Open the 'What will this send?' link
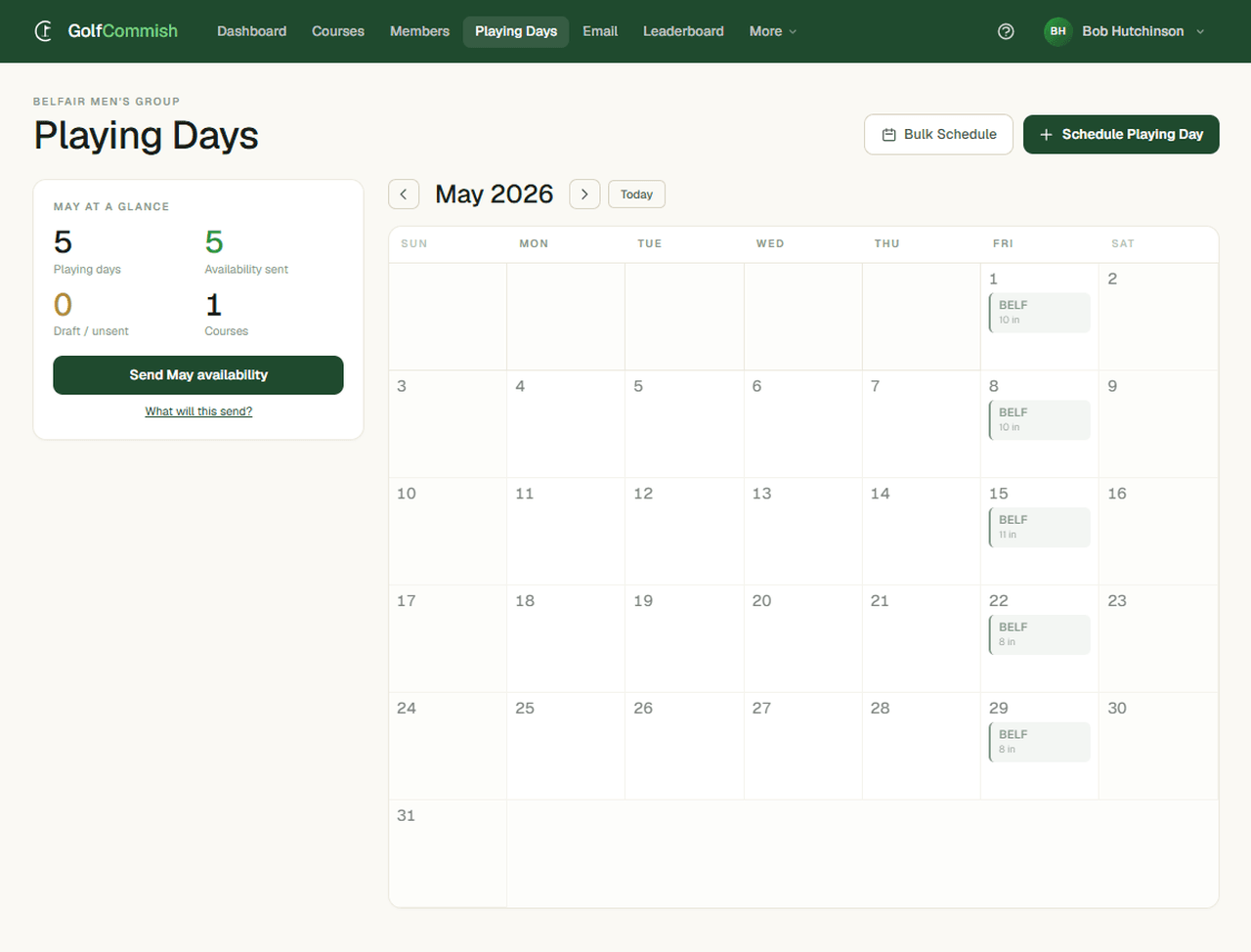This screenshot has height=952, width=1251. 198,411
